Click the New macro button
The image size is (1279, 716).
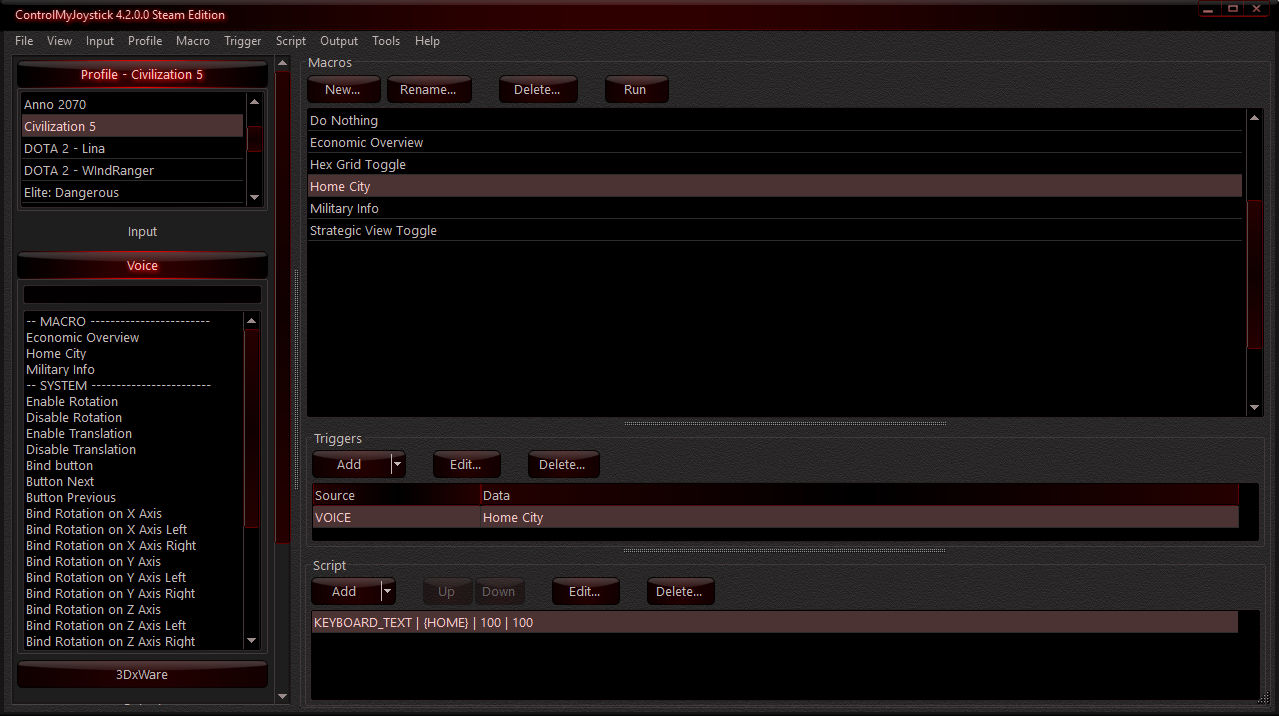coord(342,89)
